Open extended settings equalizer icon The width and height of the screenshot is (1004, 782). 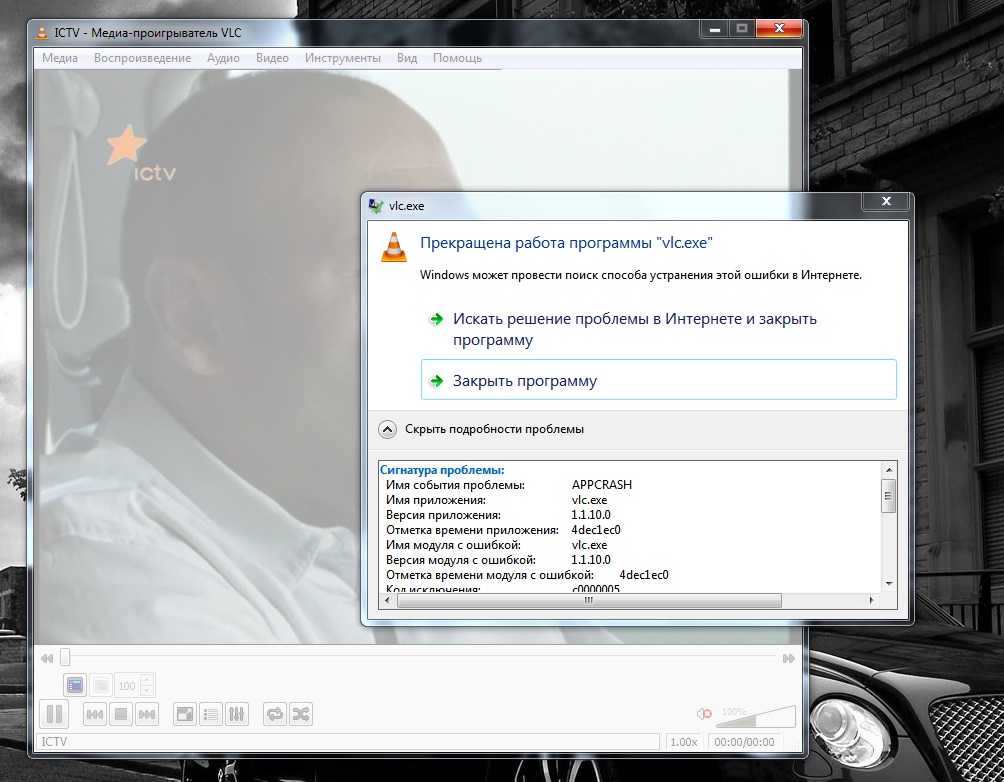[x=236, y=714]
